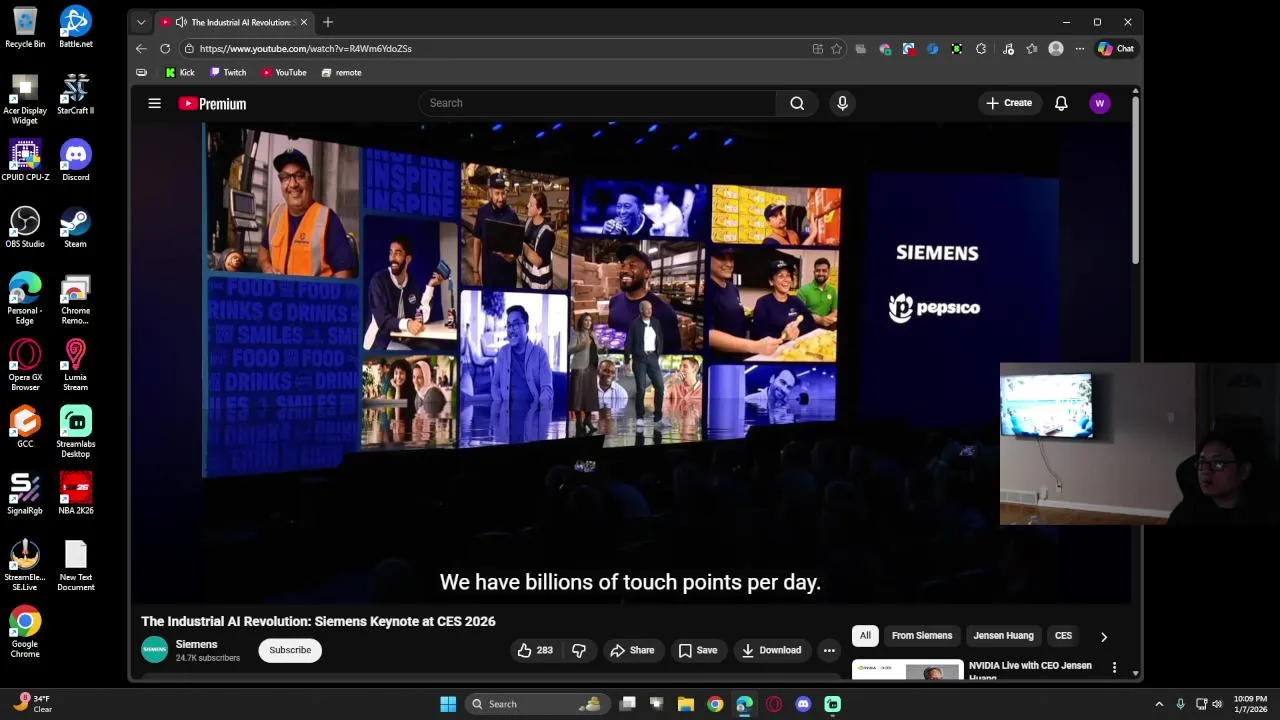Open the YouTube guide hamburger menu

[x=155, y=103]
